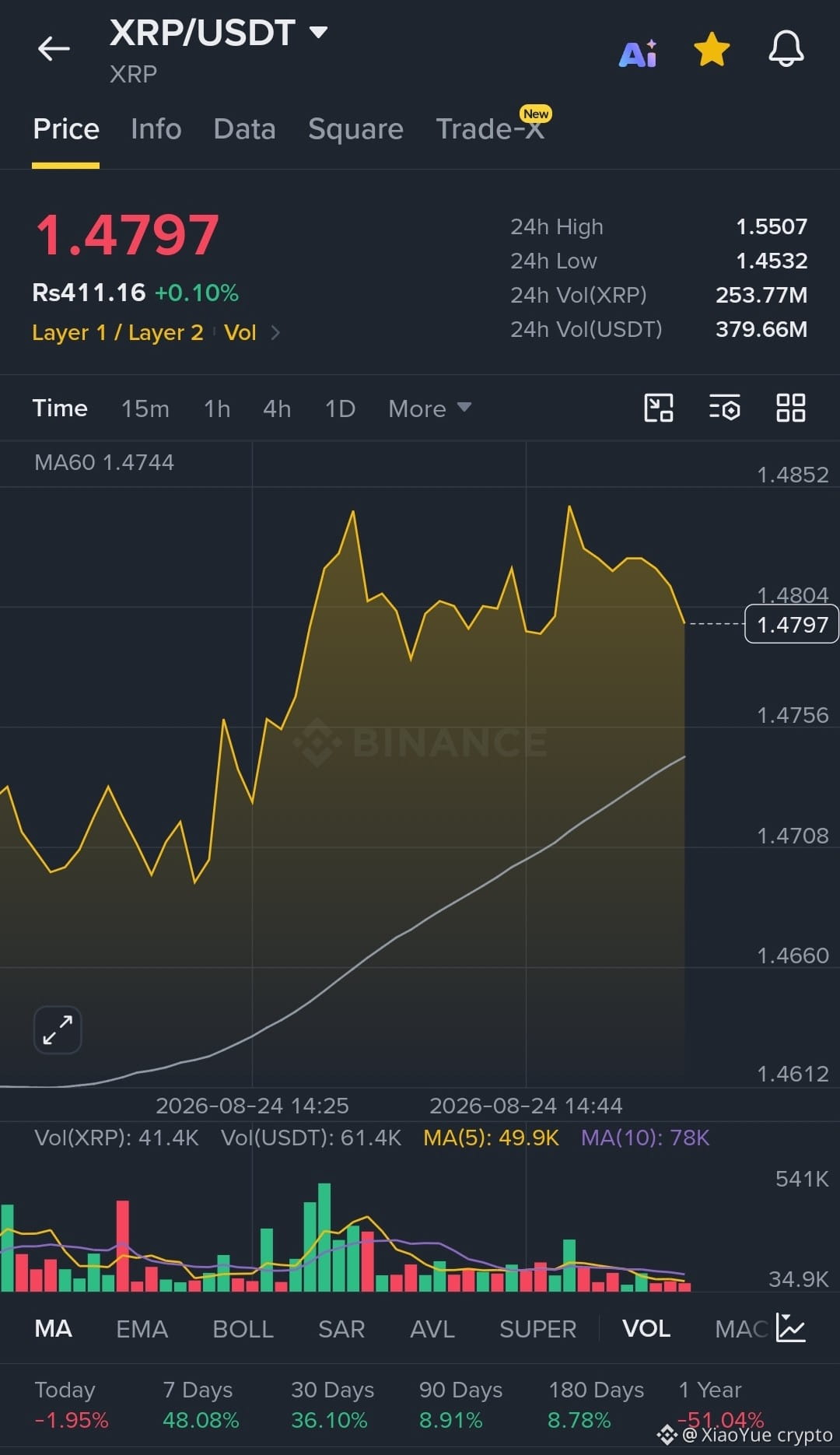Tap chevron next to Vol tag

pyautogui.click(x=275, y=333)
